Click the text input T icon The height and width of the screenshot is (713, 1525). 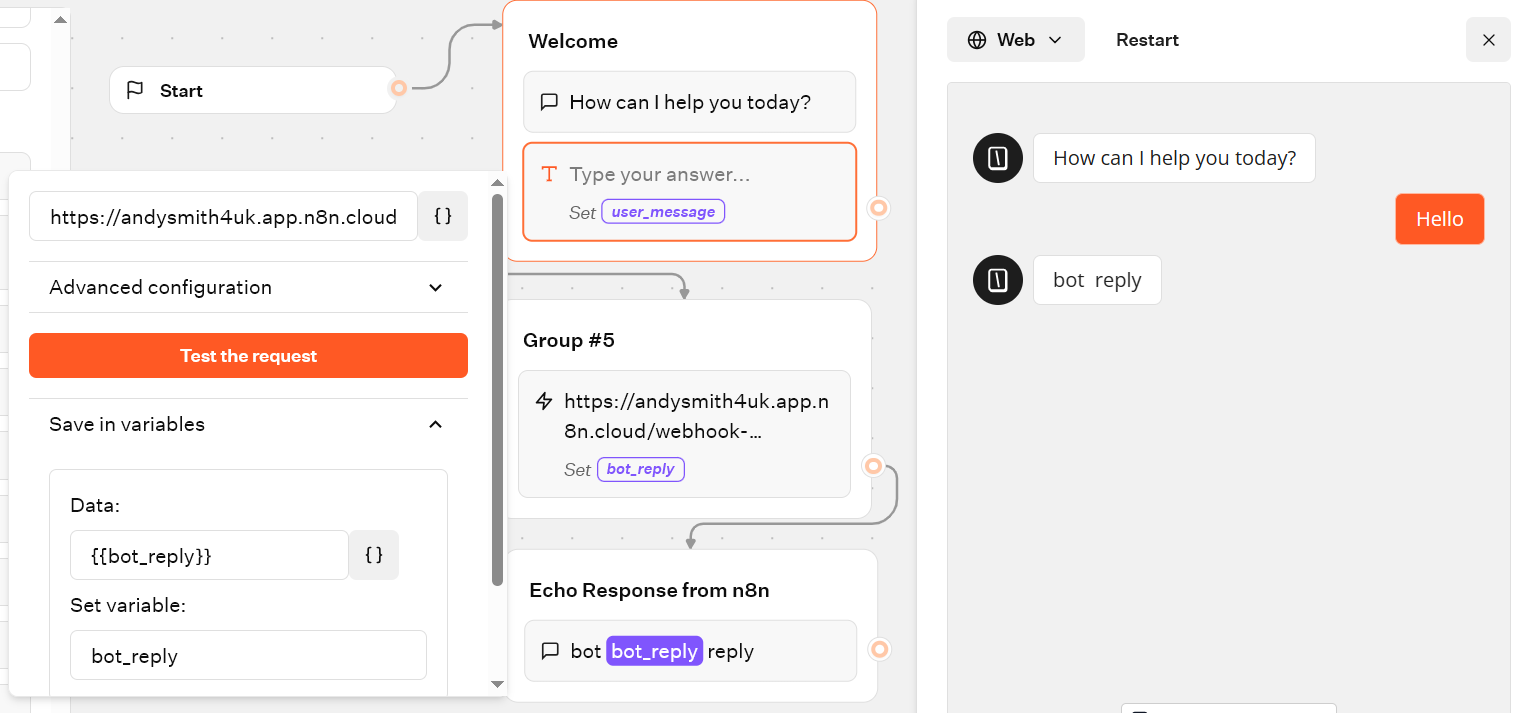(x=549, y=174)
